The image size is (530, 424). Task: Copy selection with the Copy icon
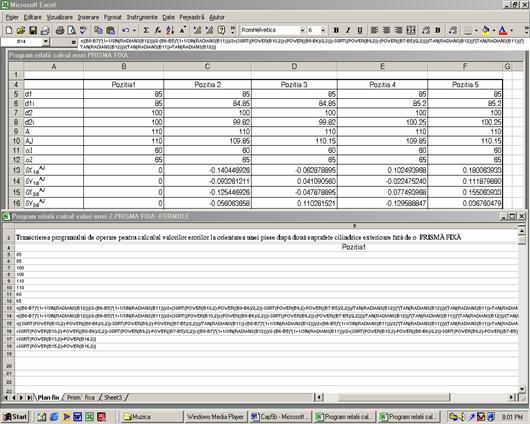[98, 30]
